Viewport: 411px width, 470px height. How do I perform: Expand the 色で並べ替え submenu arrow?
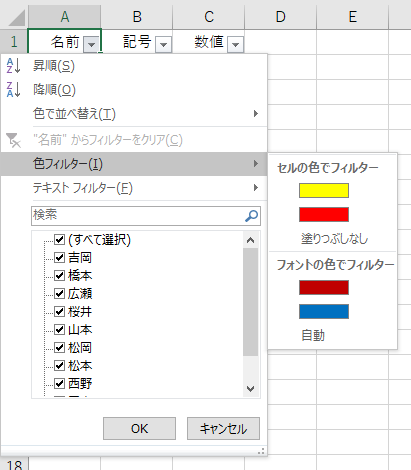tap(256, 114)
